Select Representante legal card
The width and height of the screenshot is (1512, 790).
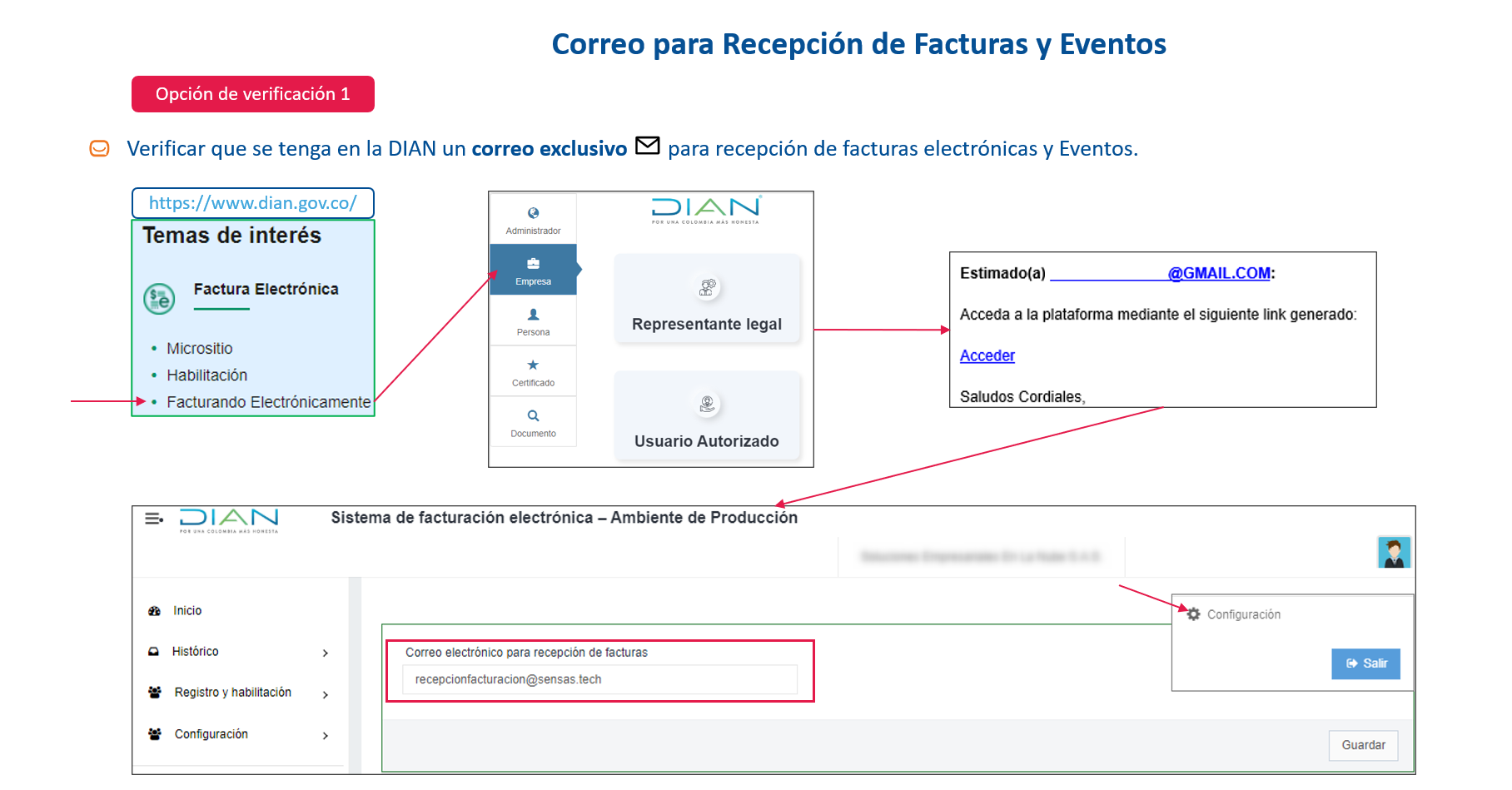[x=707, y=300]
